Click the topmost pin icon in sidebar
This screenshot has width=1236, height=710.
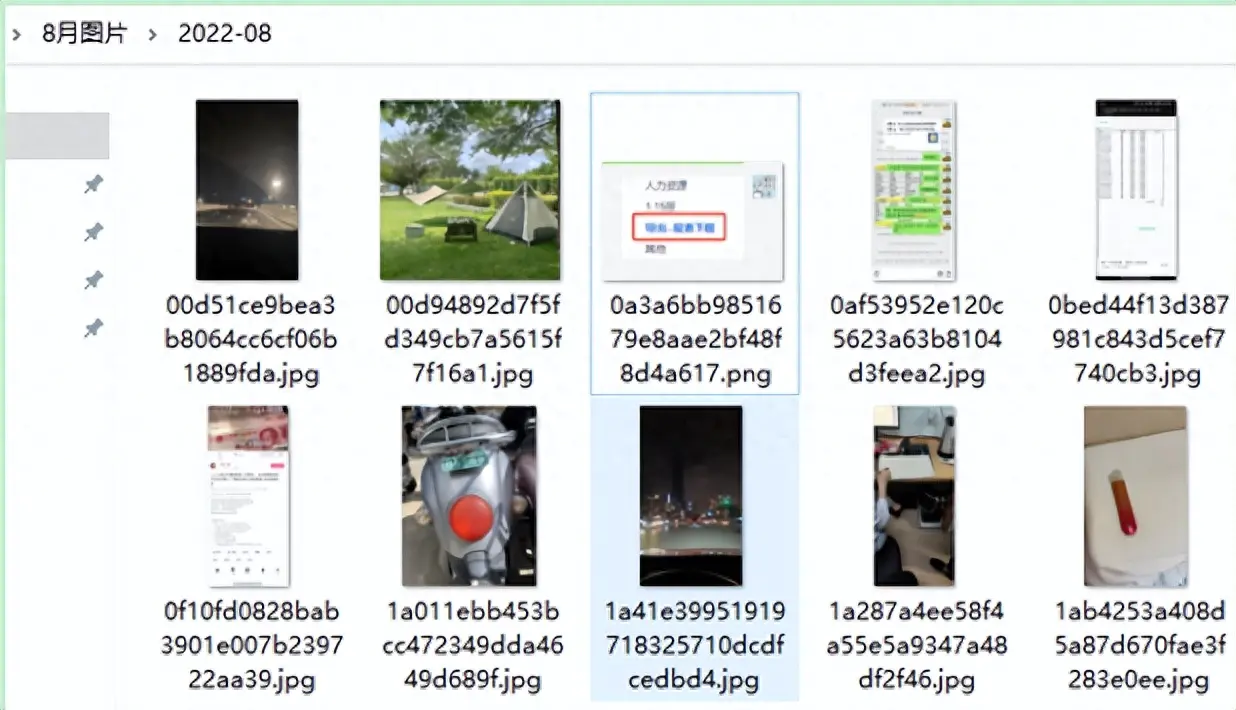coord(93,184)
